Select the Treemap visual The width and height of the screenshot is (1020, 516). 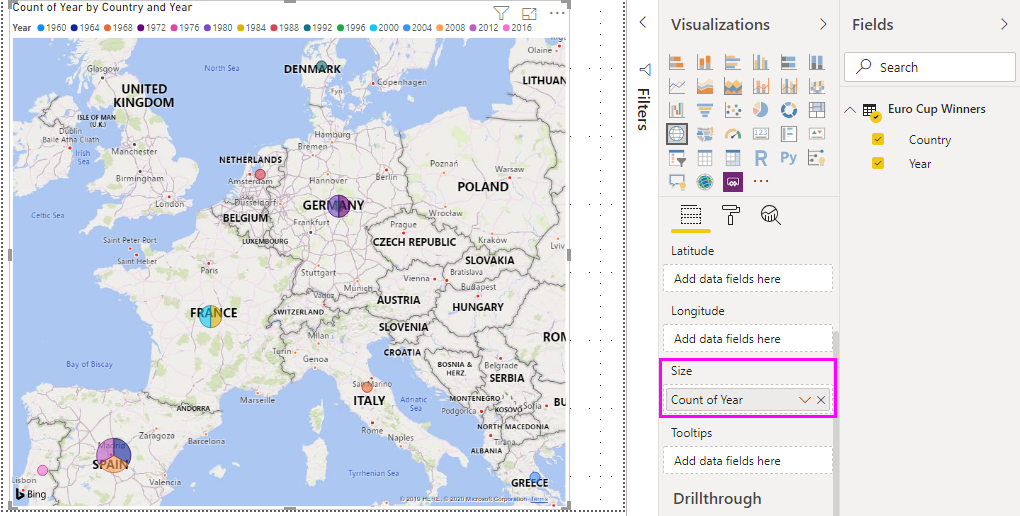pos(816,109)
